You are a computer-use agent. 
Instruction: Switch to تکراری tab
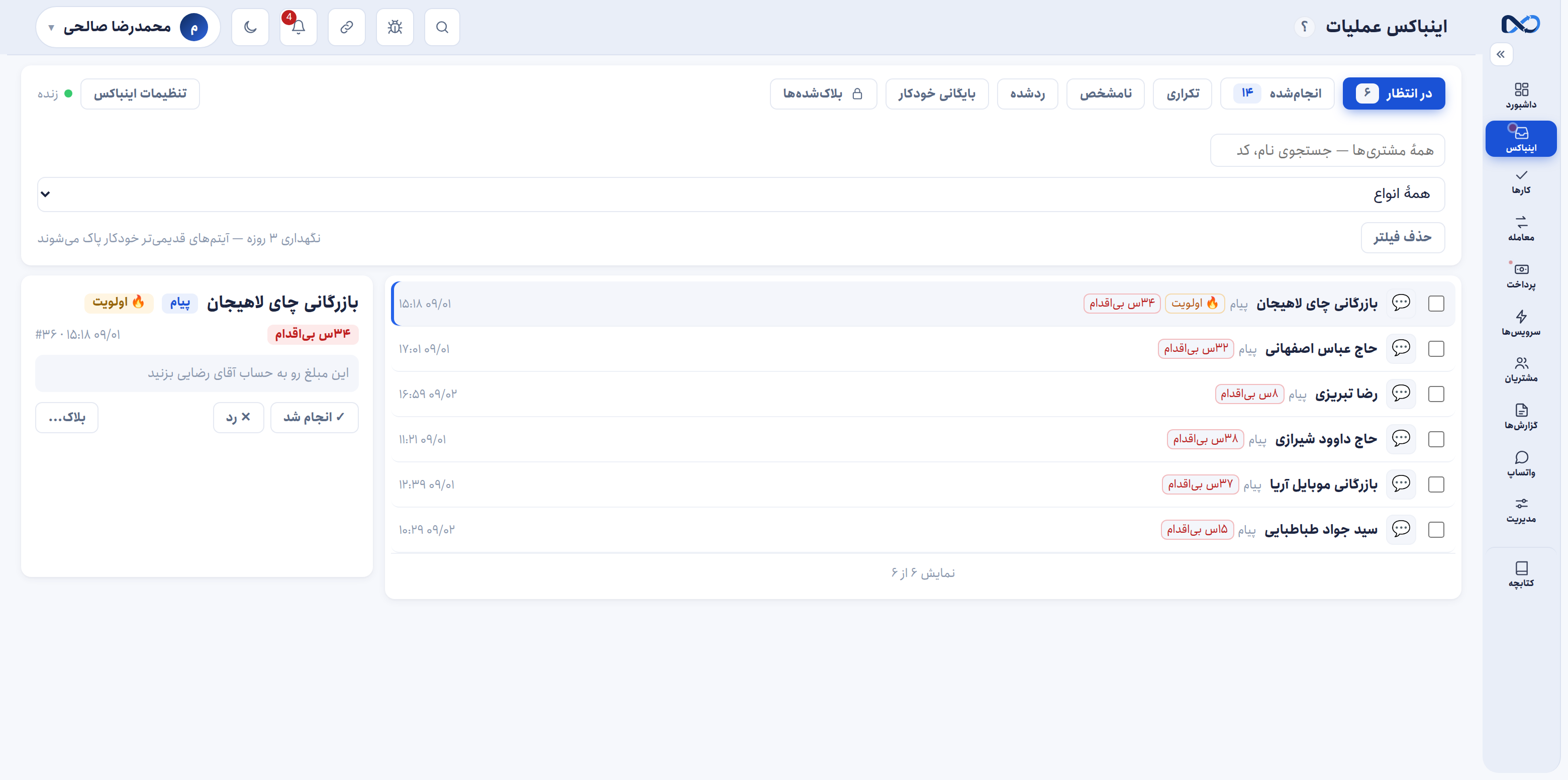1182,94
